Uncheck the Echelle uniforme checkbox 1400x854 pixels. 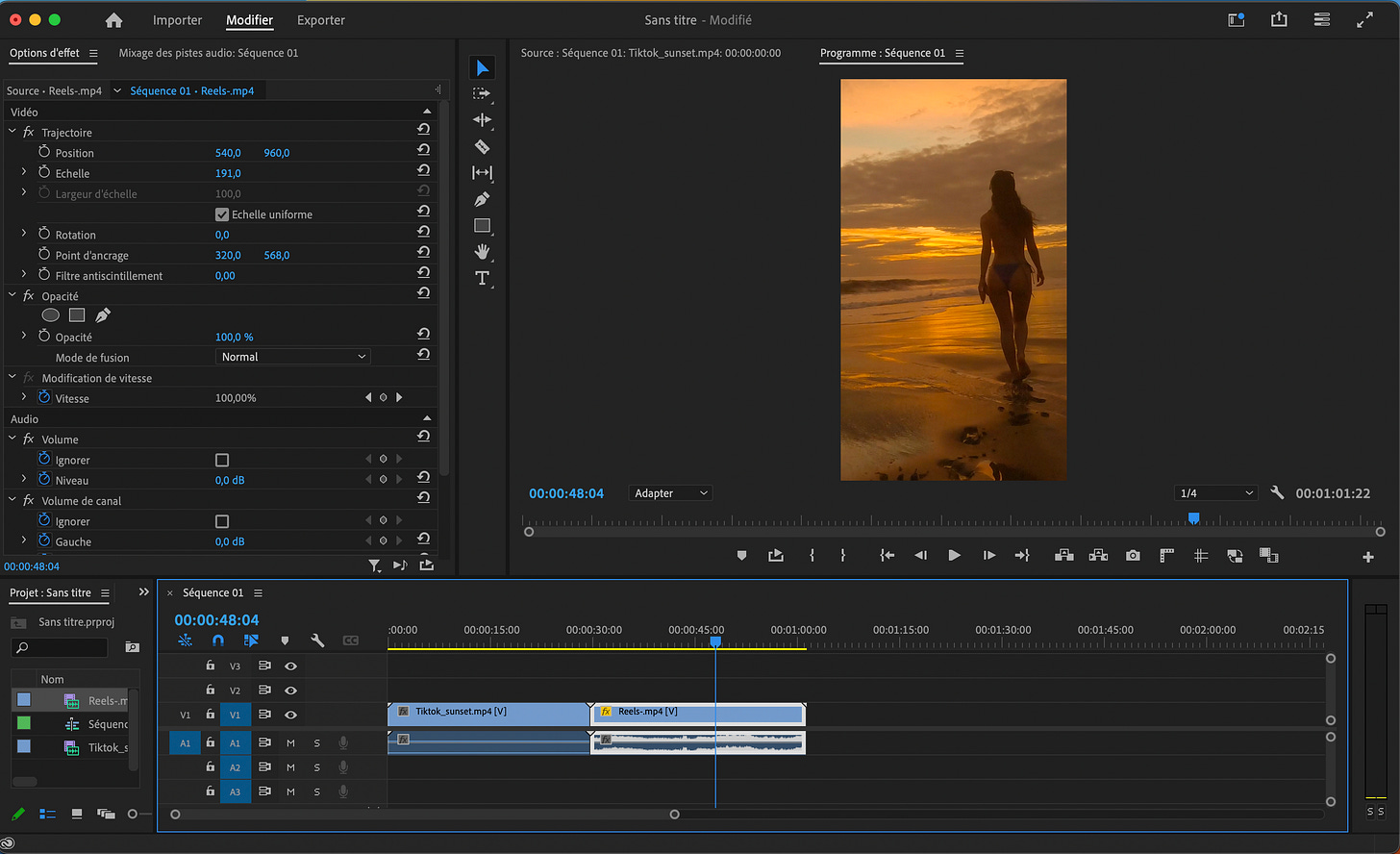(x=222, y=214)
